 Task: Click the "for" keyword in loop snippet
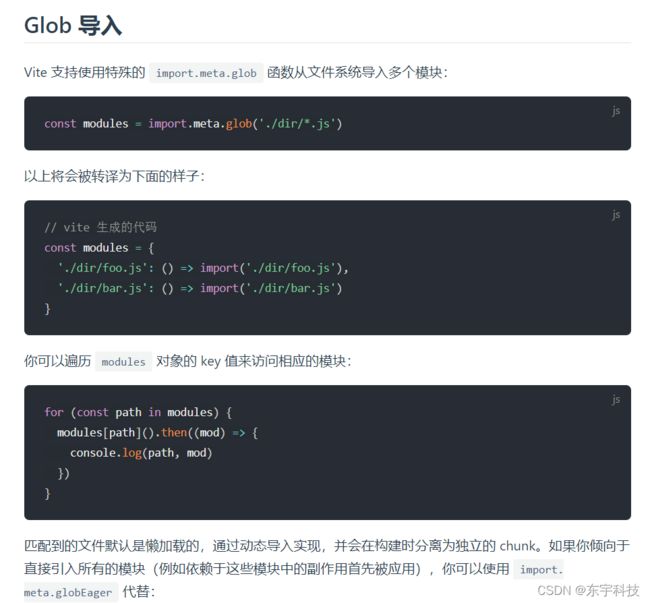[54, 412]
